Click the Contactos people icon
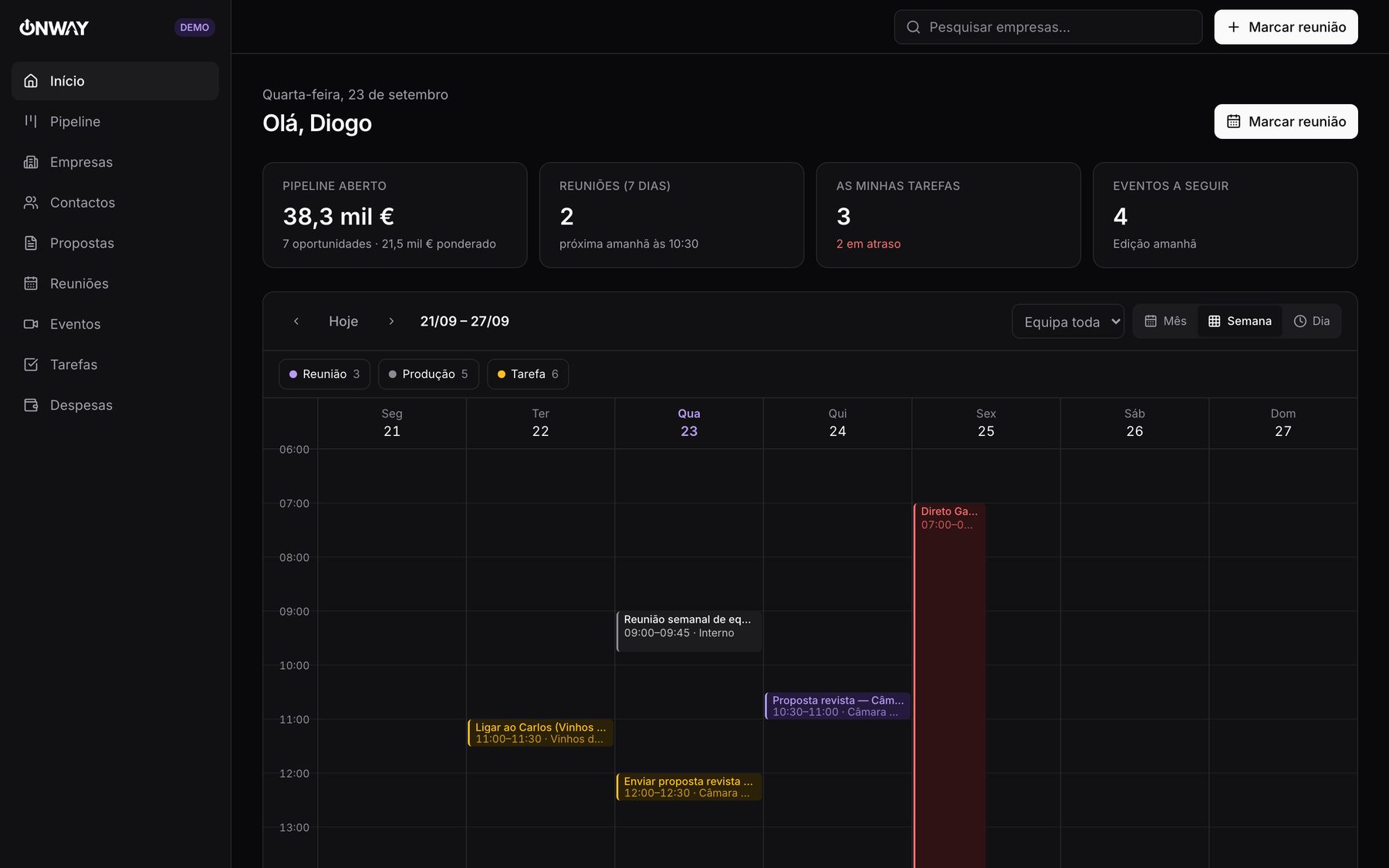Screen dimensions: 1389x868 point(31,202)
